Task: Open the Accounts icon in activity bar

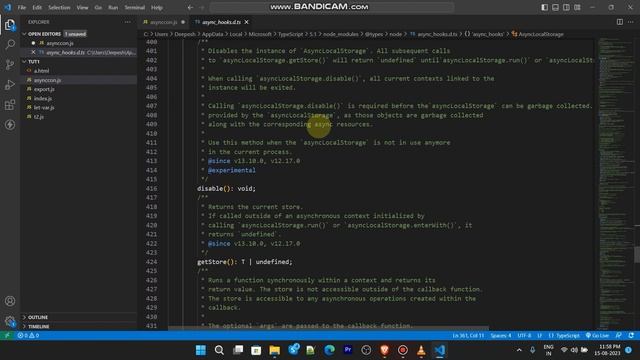Action: pyautogui.click(x=10, y=301)
